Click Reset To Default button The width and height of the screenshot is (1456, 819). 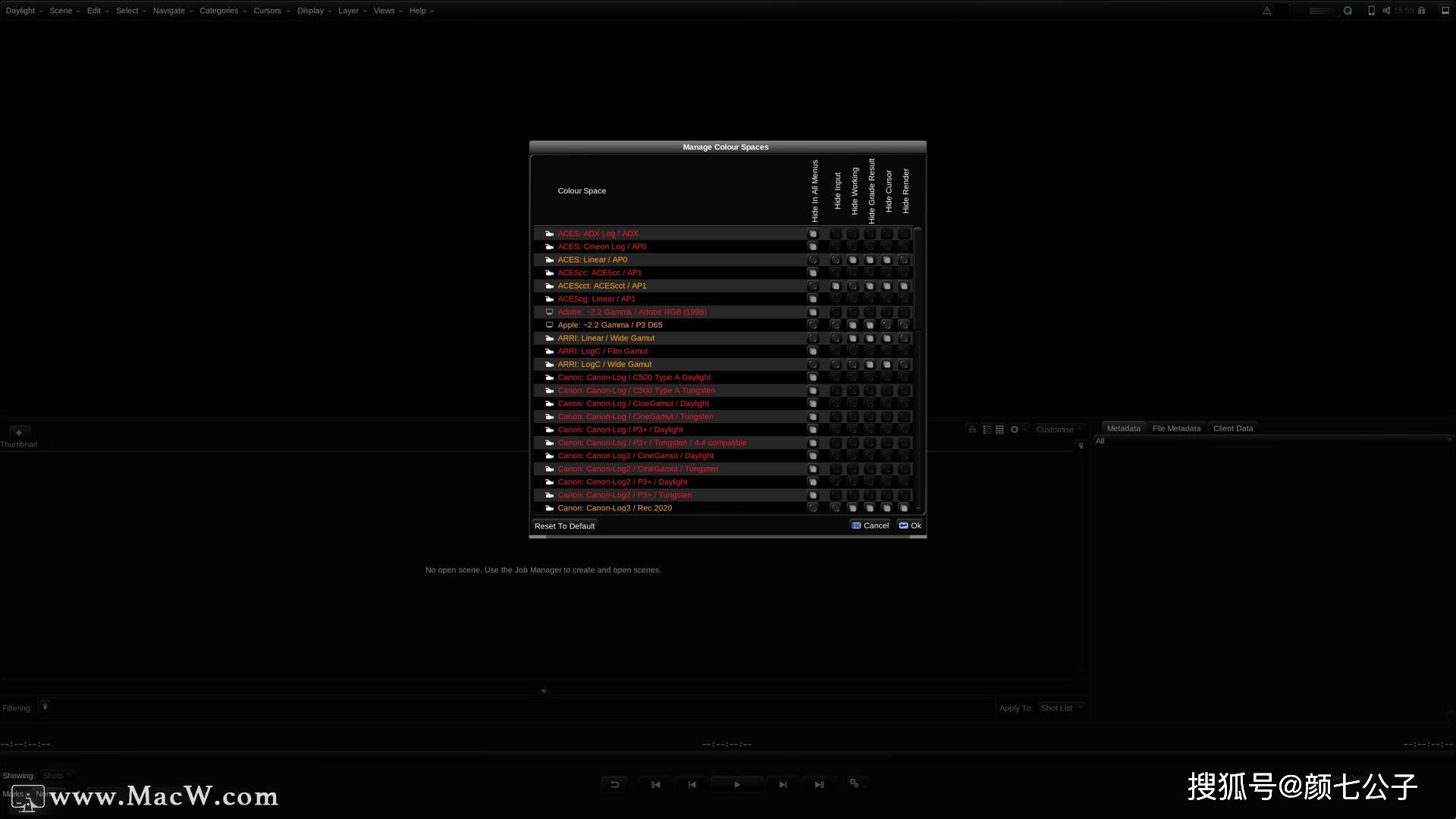pos(564,526)
